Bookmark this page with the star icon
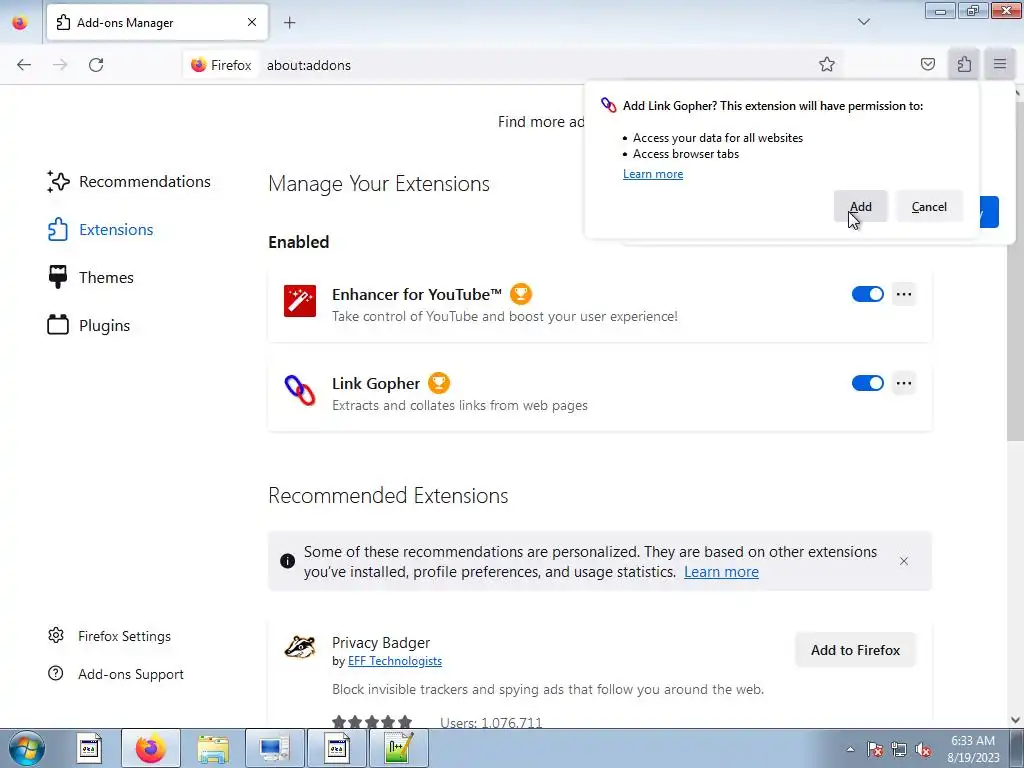This screenshot has height=768, width=1024. coord(827,64)
